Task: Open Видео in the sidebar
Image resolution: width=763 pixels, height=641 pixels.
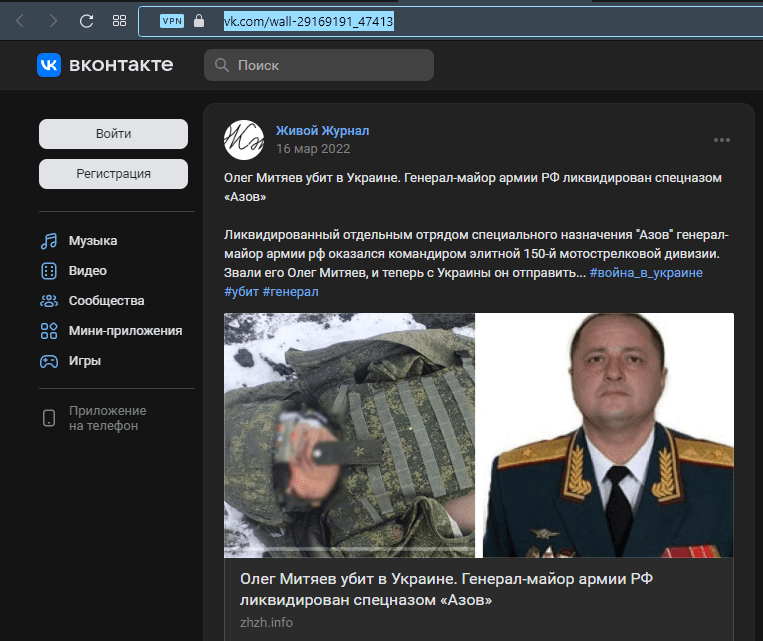Action: tap(88, 271)
